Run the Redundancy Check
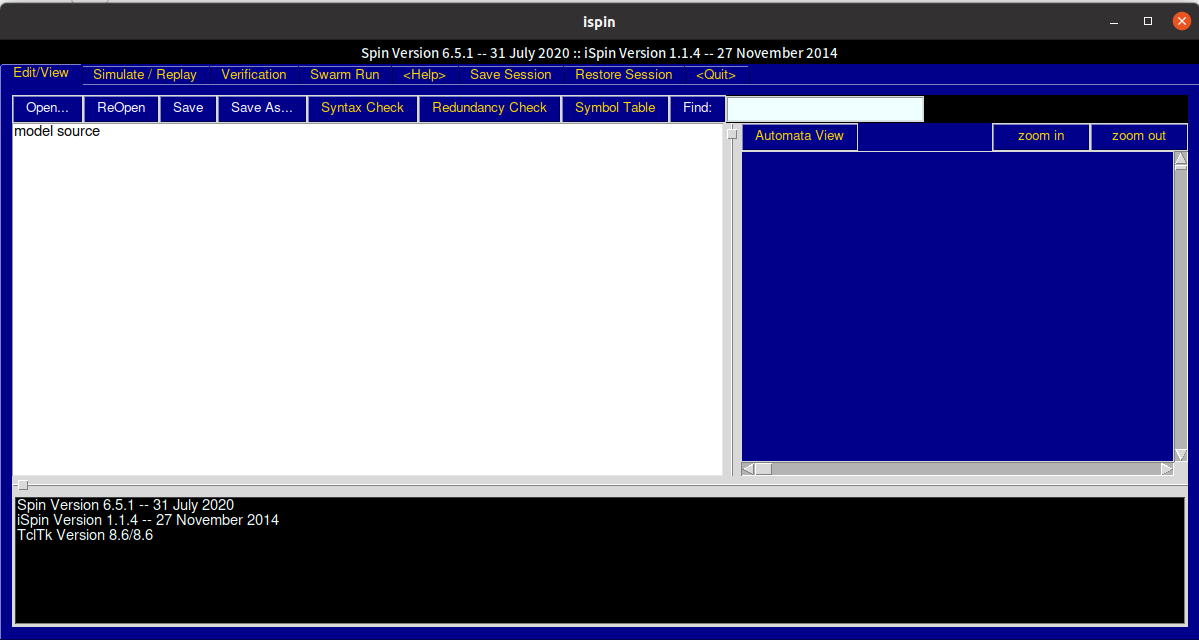 click(x=489, y=109)
